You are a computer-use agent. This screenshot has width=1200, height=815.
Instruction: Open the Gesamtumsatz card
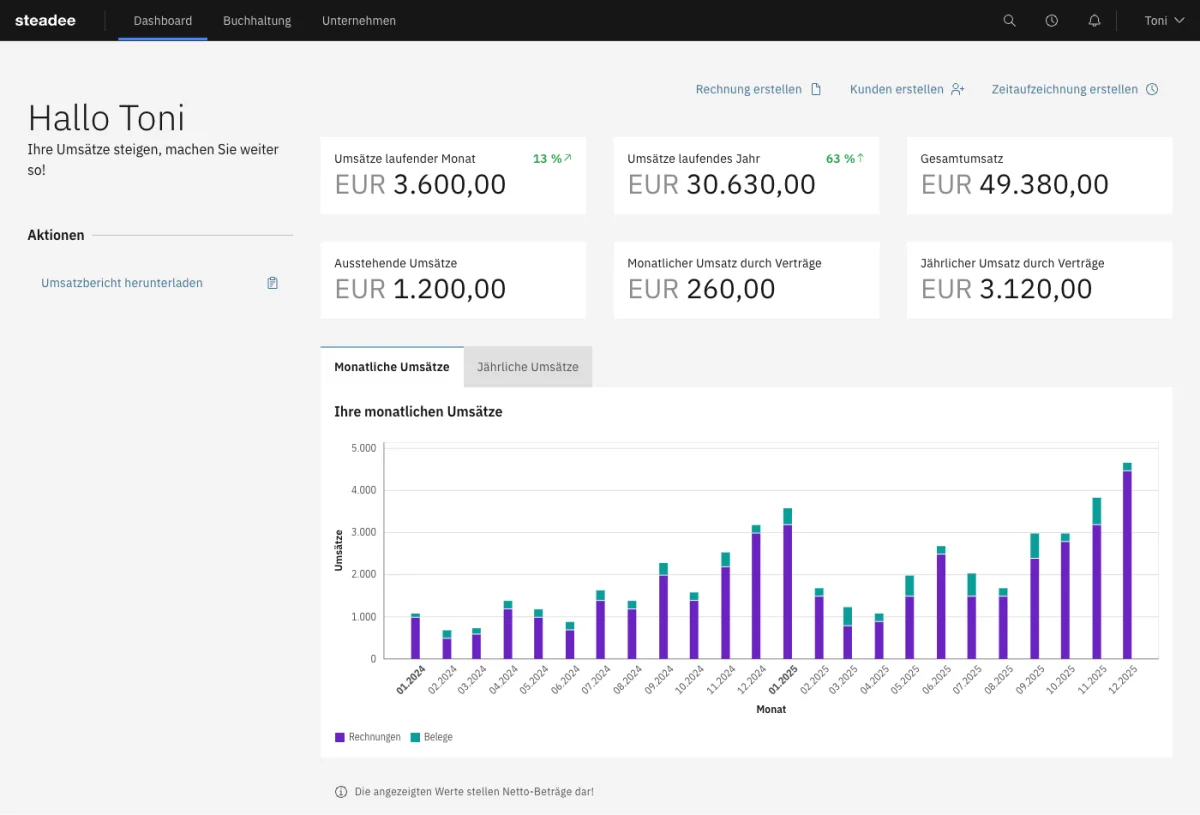[x=1039, y=175]
